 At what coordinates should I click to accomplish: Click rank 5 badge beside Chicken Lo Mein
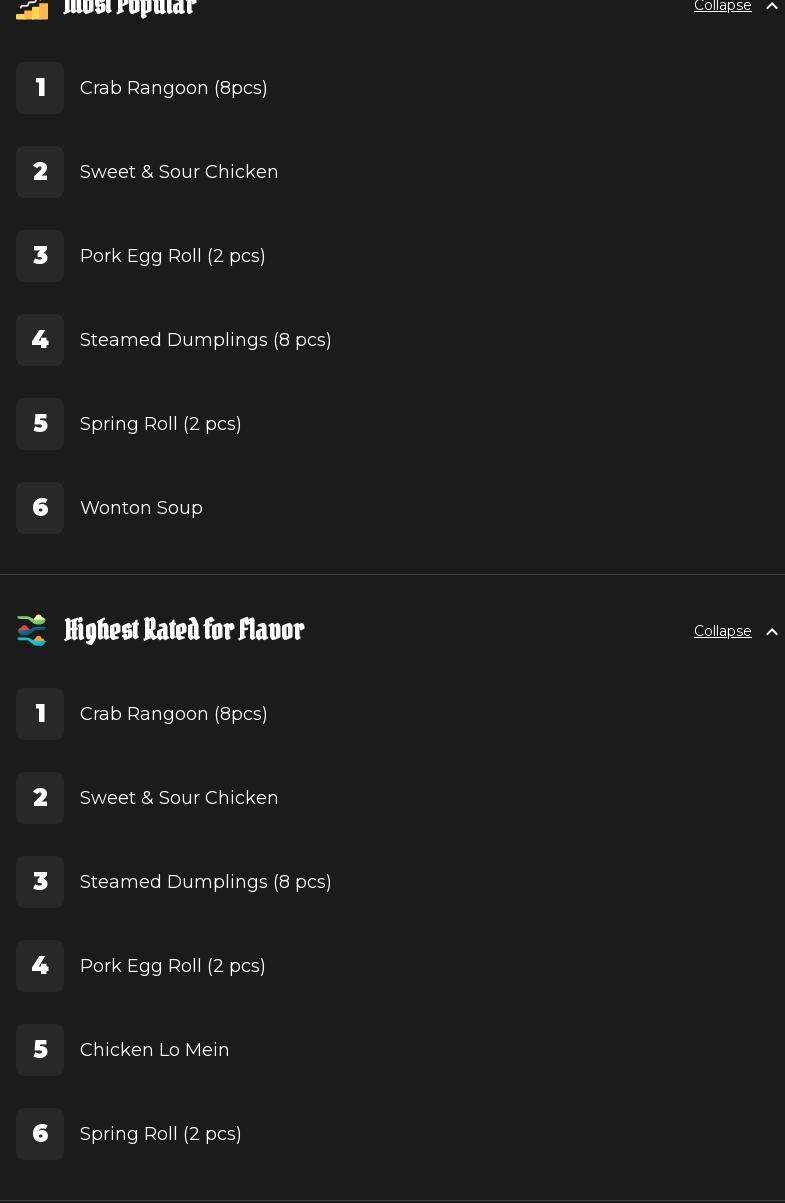point(40,1050)
